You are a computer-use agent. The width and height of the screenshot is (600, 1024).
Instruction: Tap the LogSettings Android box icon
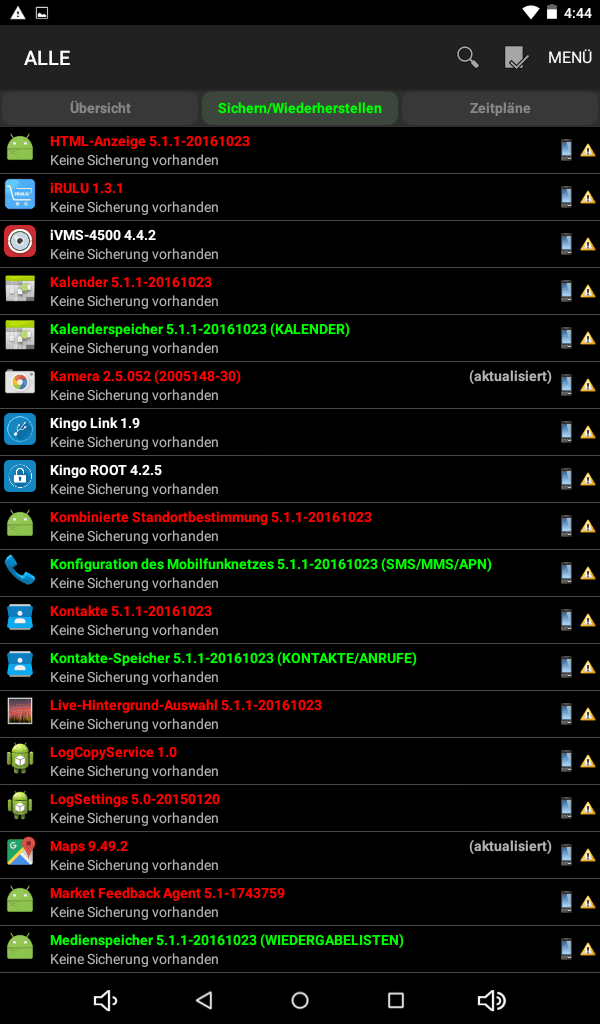point(20,805)
